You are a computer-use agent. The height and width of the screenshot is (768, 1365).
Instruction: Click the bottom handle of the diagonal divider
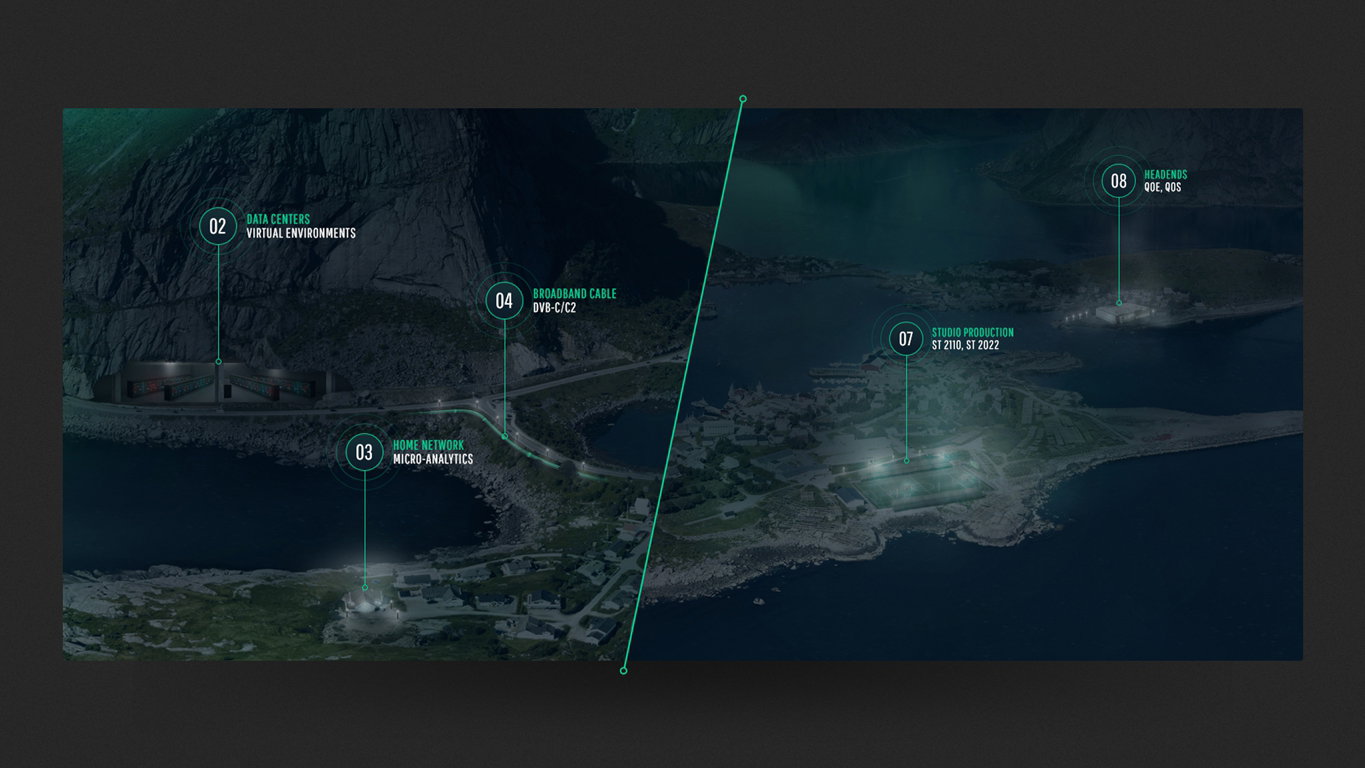[x=624, y=670]
